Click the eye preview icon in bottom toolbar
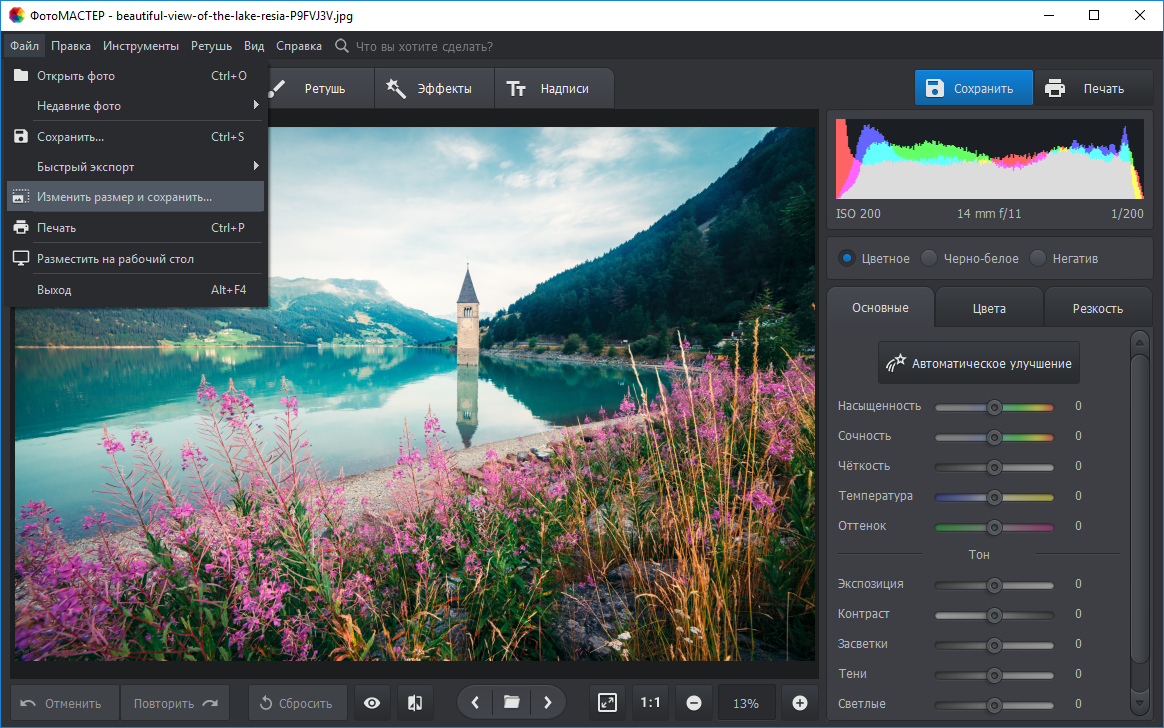 [x=372, y=703]
